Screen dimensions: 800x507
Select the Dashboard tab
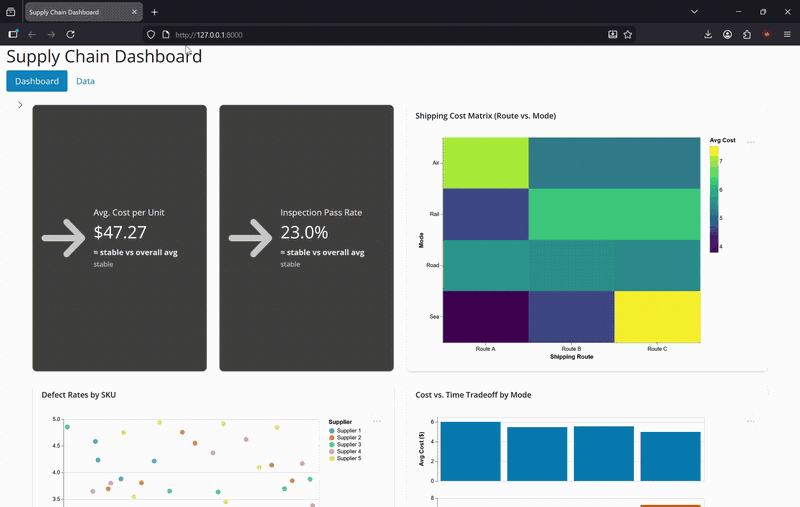pos(37,81)
